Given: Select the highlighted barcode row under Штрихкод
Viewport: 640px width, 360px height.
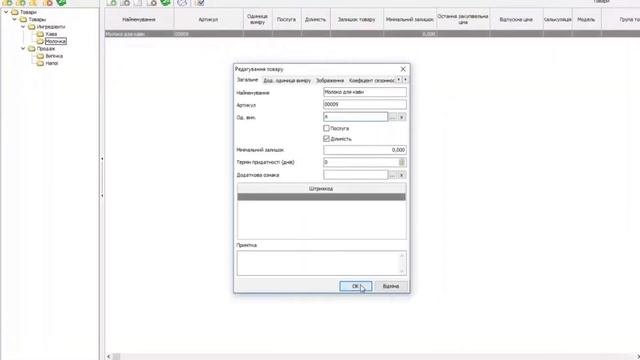Looking at the screenshot, I should click(x=321, y=197).
